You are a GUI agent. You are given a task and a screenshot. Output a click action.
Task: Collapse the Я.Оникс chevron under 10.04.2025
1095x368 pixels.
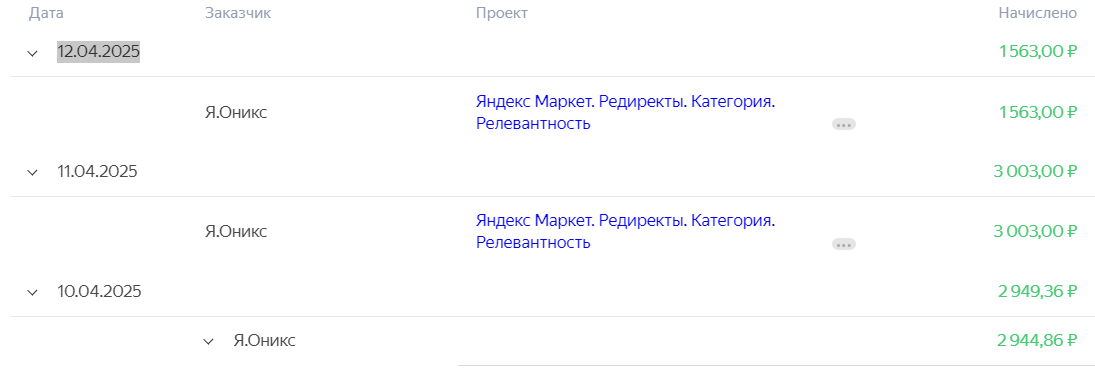(208, 341)
